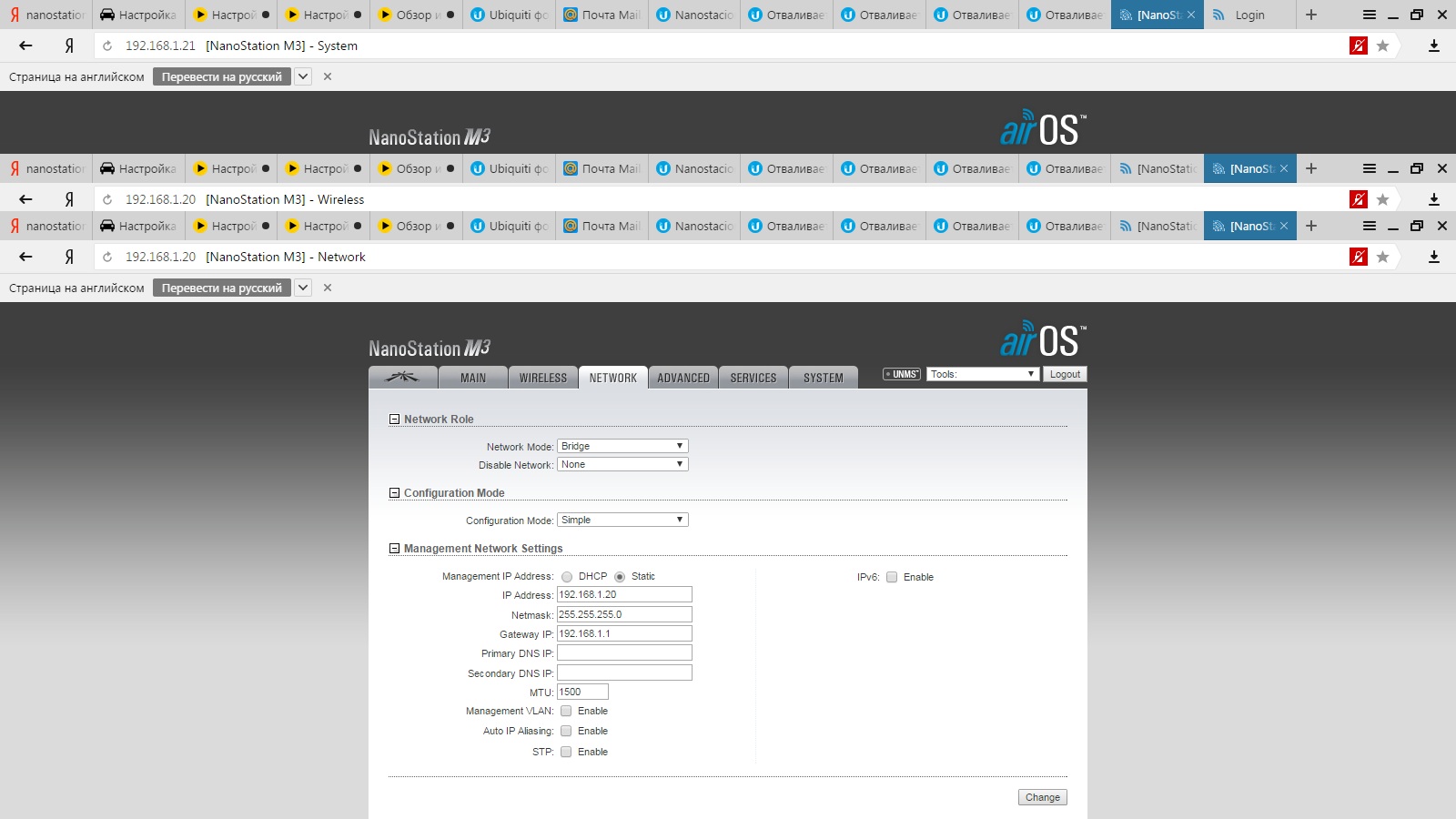
Task: Collapse the Network Role section
Action: click(x=395, y=420)
